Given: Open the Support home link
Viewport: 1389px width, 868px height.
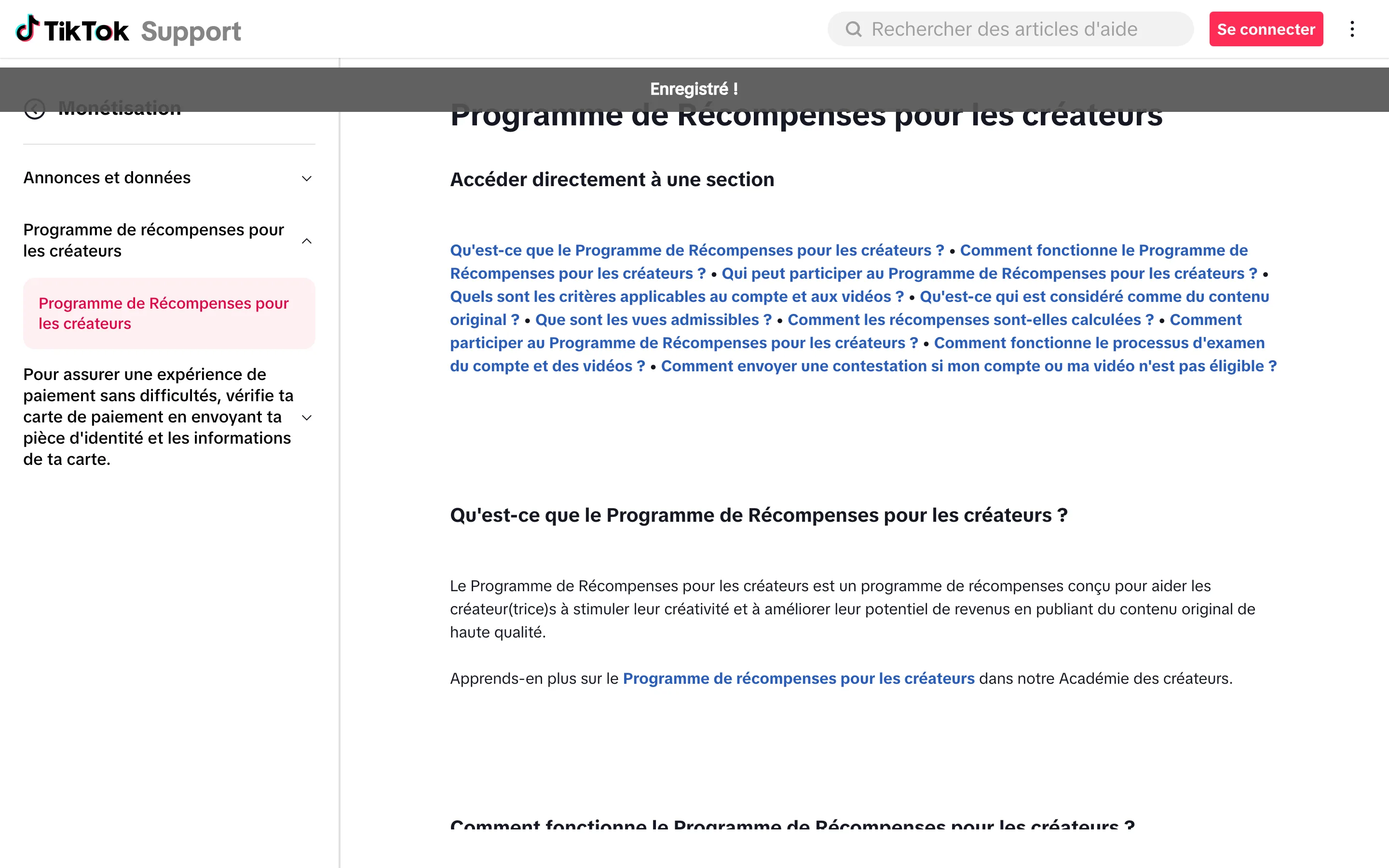Looking at the screenshot, I should coord(191,31).
